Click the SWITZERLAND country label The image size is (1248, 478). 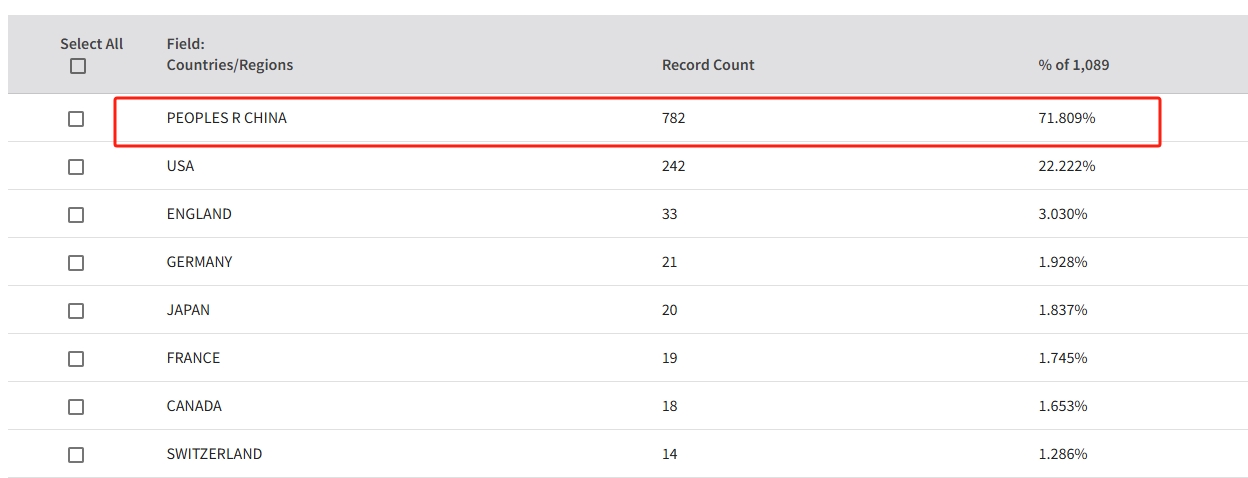click(214, 454)
